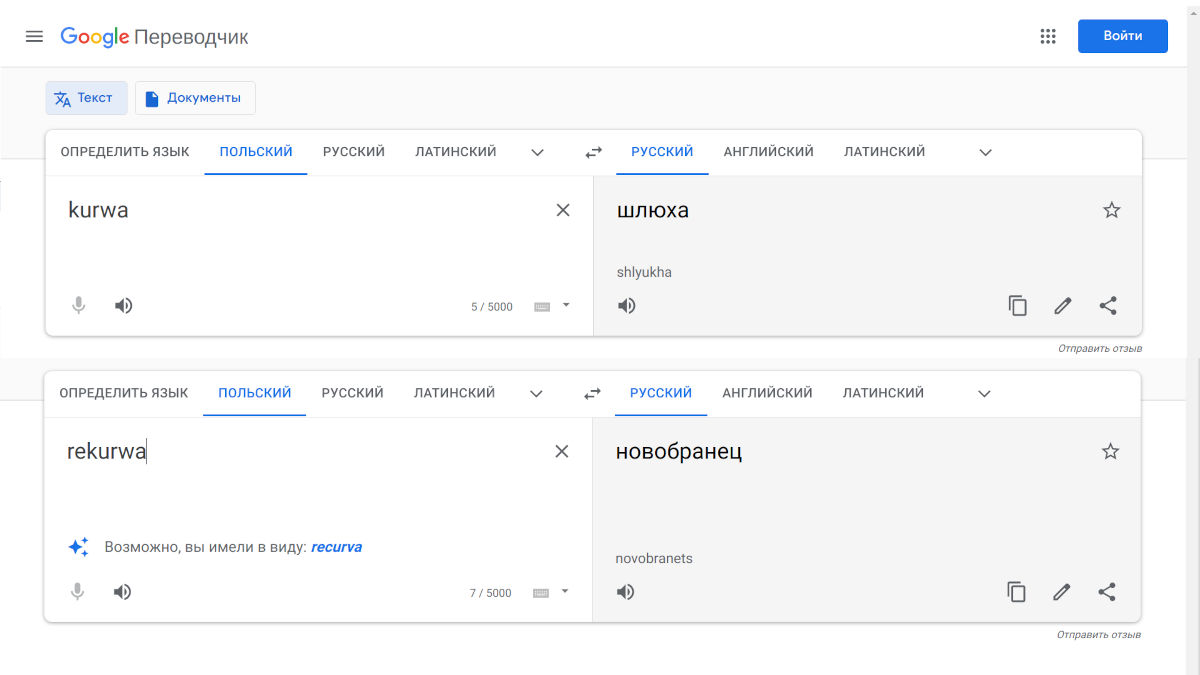Image resolution: width=1200 pixels, height=675 pixels.
Task: Activate voice input in the top translator
Action: [x=79, y=306]
